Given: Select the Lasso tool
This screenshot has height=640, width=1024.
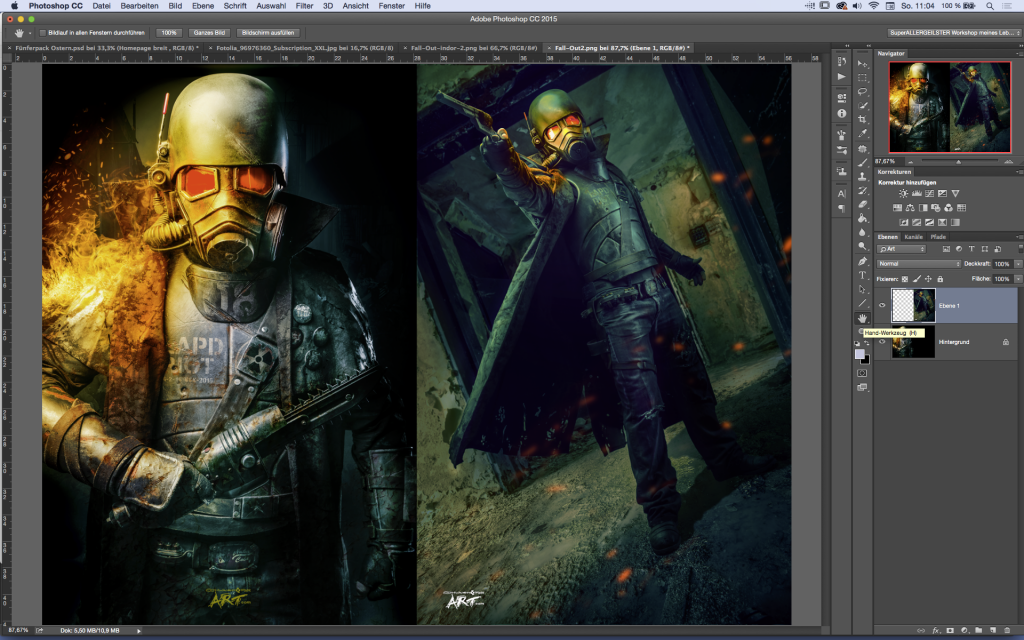Looking at the screenshot, I should pyautogui.click(x=862, y=91).
